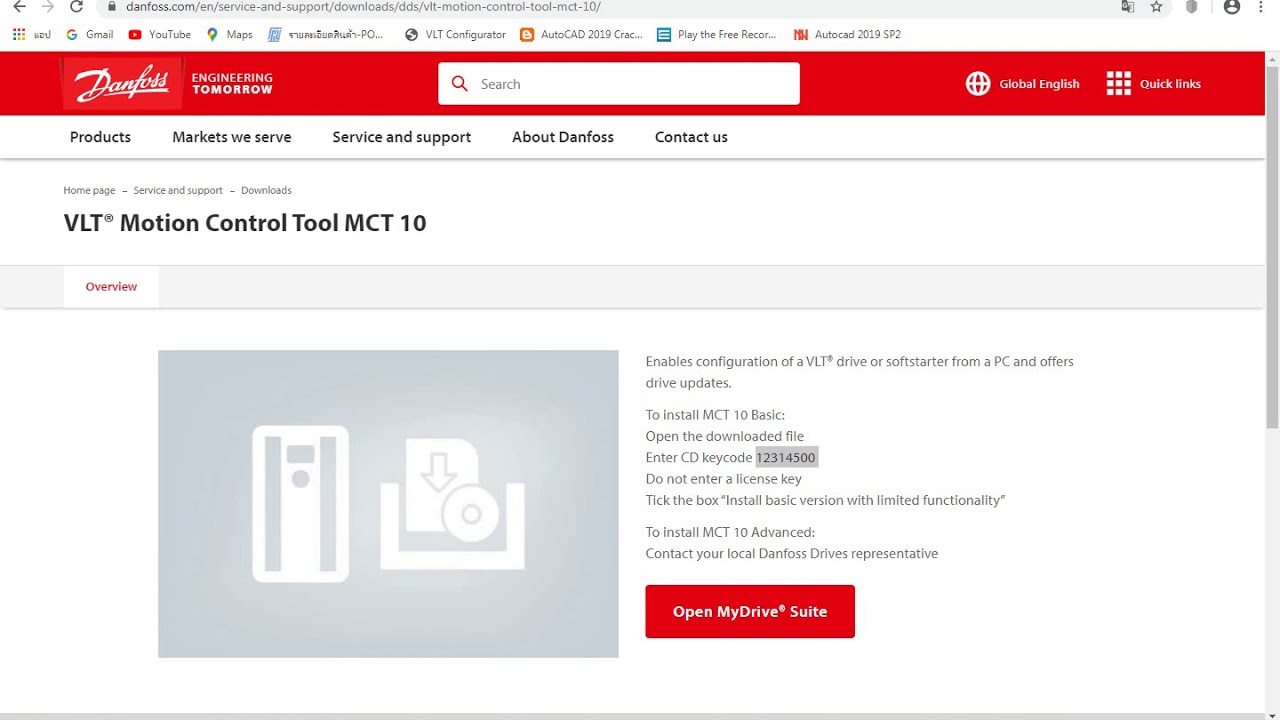Open the Autocad 2019 SP2 bookmark
This screenshot has height=720, width=1280.
847,34
